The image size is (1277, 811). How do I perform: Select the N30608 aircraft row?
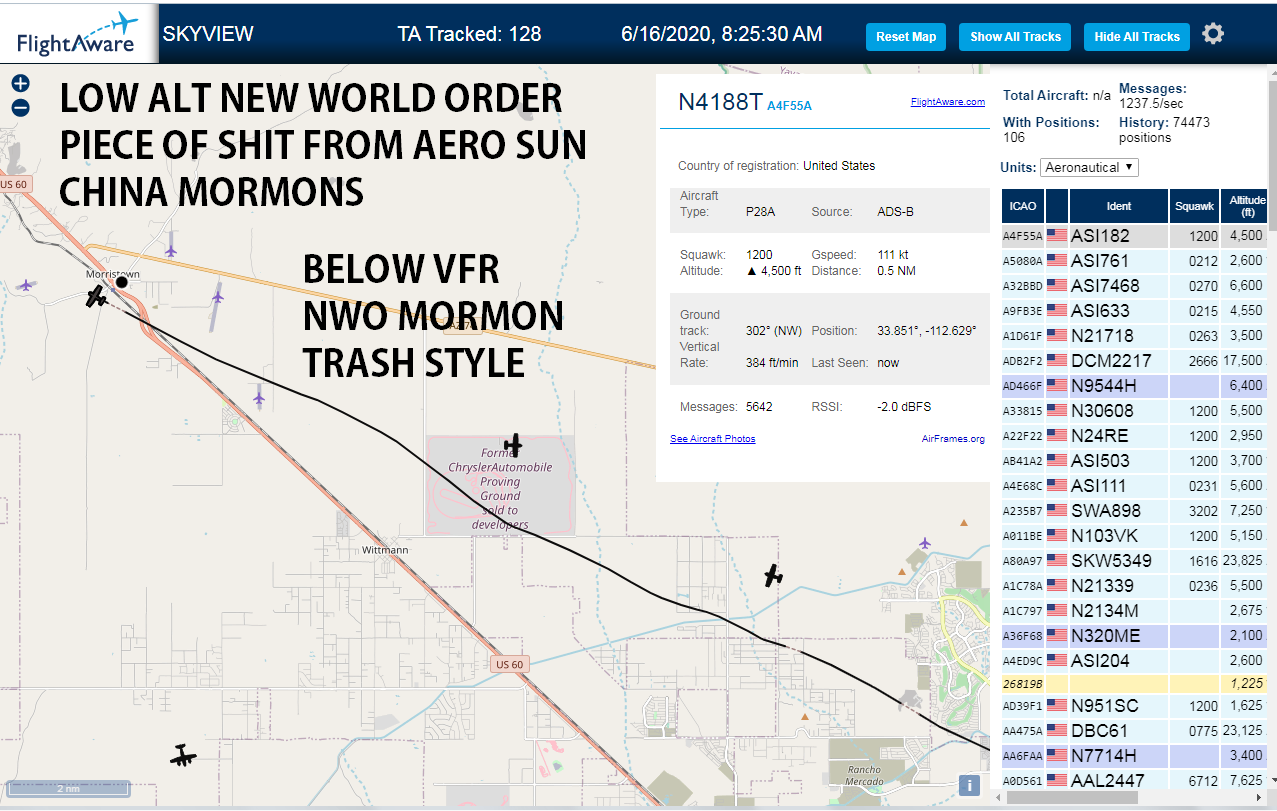point(1135,411)
